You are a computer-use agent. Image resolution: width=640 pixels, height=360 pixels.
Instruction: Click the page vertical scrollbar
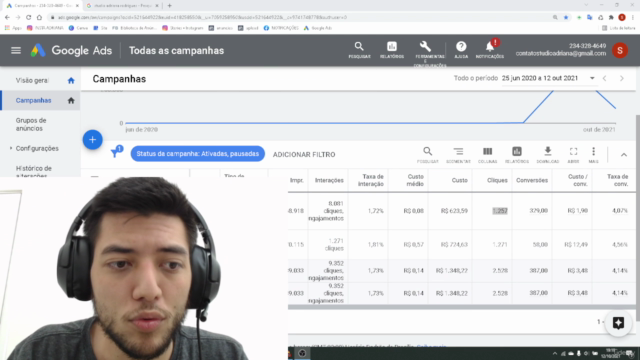(638, 218)
